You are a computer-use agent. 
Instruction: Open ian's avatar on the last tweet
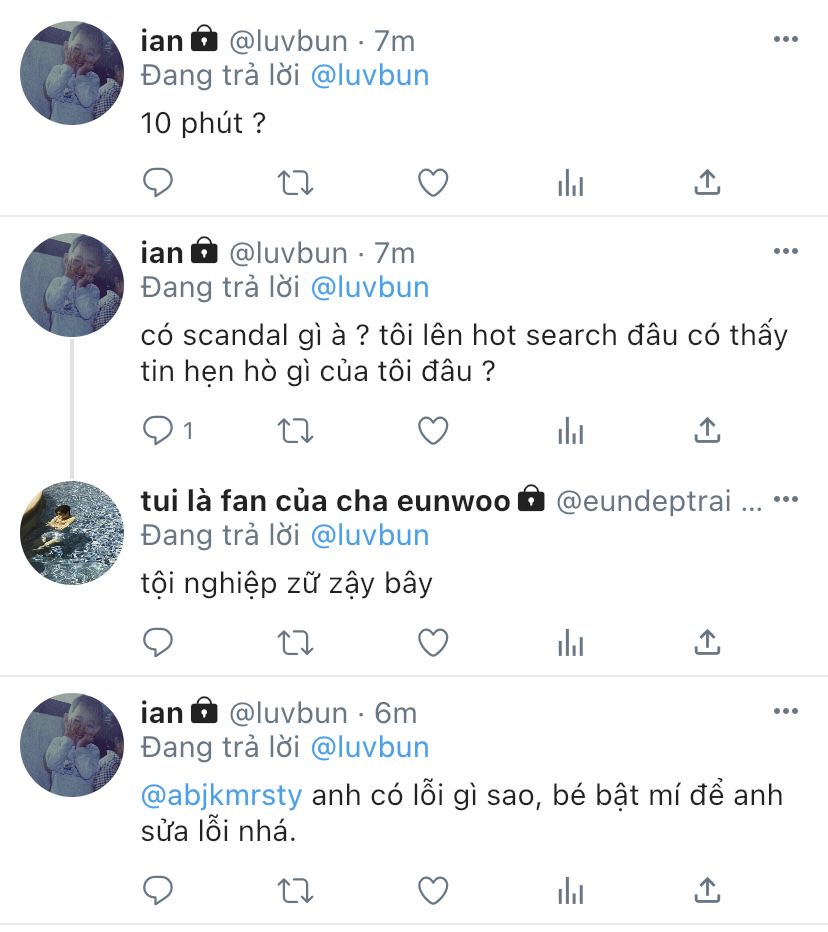click(x=72, y=745)
